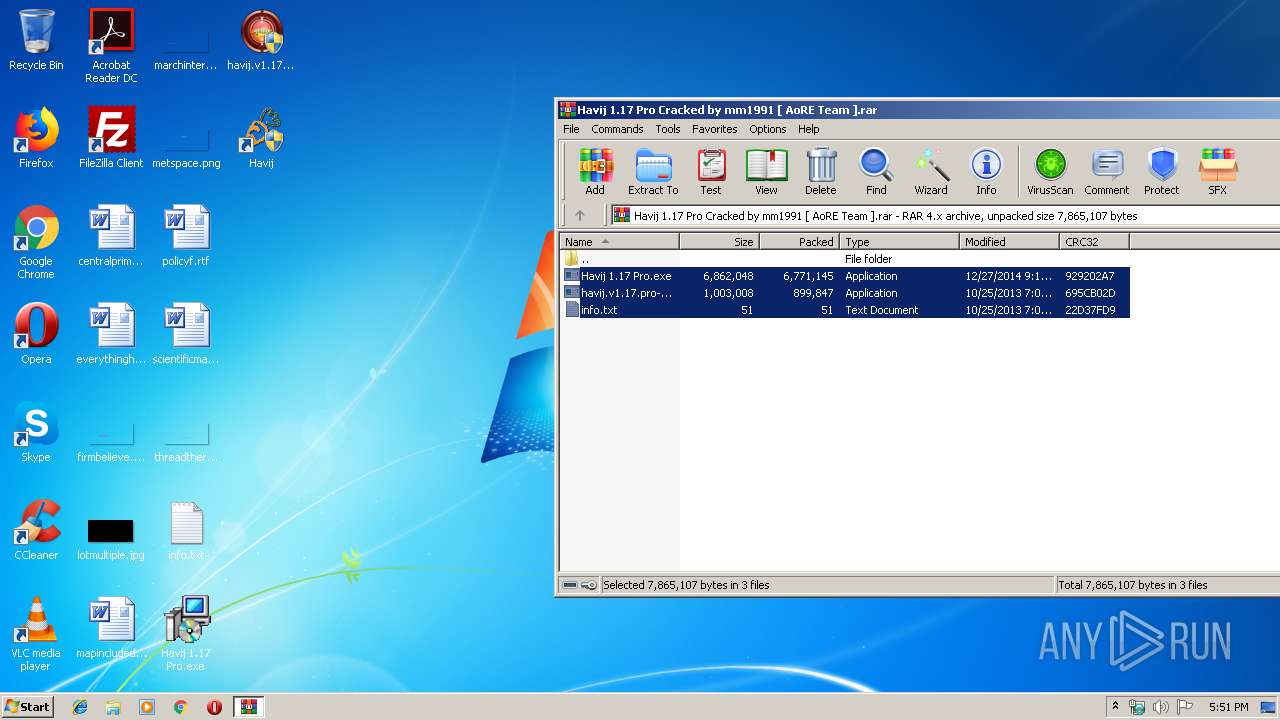Open the Find magnifier tool
Screen dimensions: 1280x720
876,171
